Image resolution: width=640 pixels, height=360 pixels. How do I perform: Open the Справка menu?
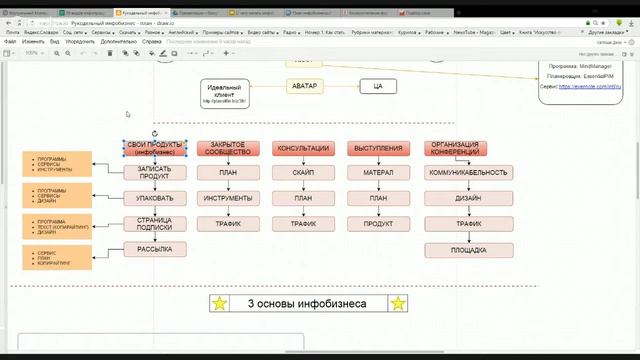point(152,42)
